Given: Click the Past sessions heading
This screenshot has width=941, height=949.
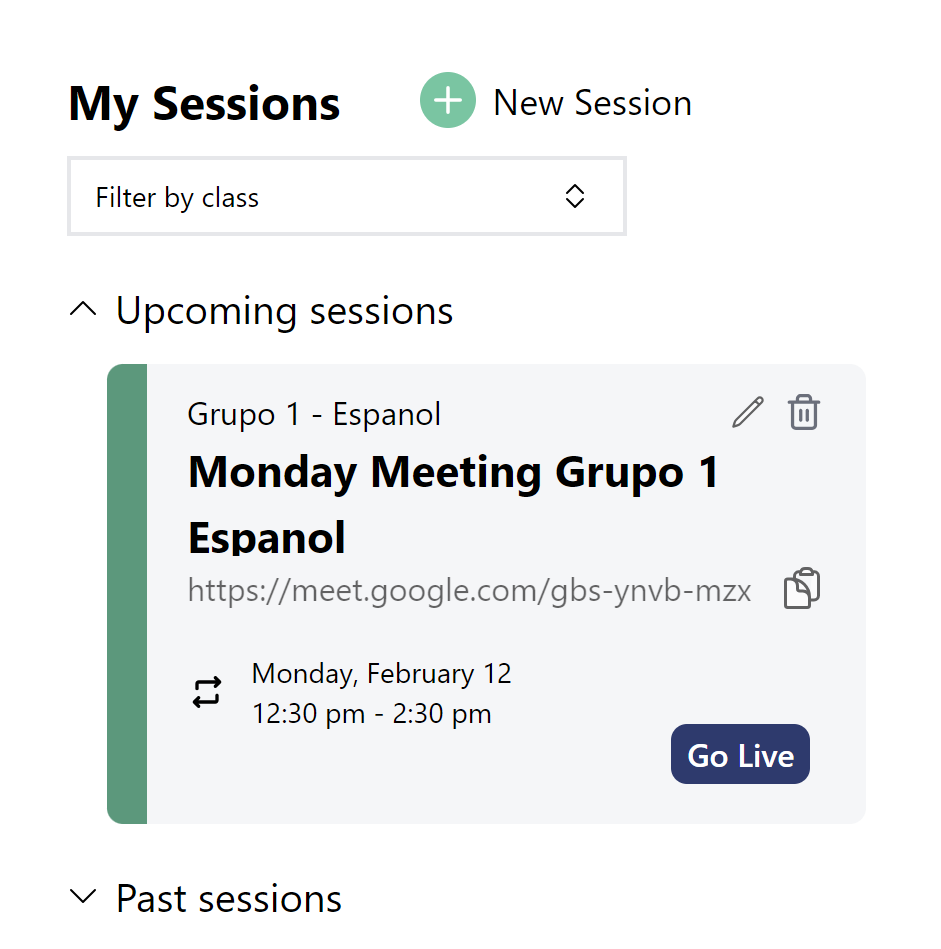Looking at the screenshot, I should [x=229, y=899].
